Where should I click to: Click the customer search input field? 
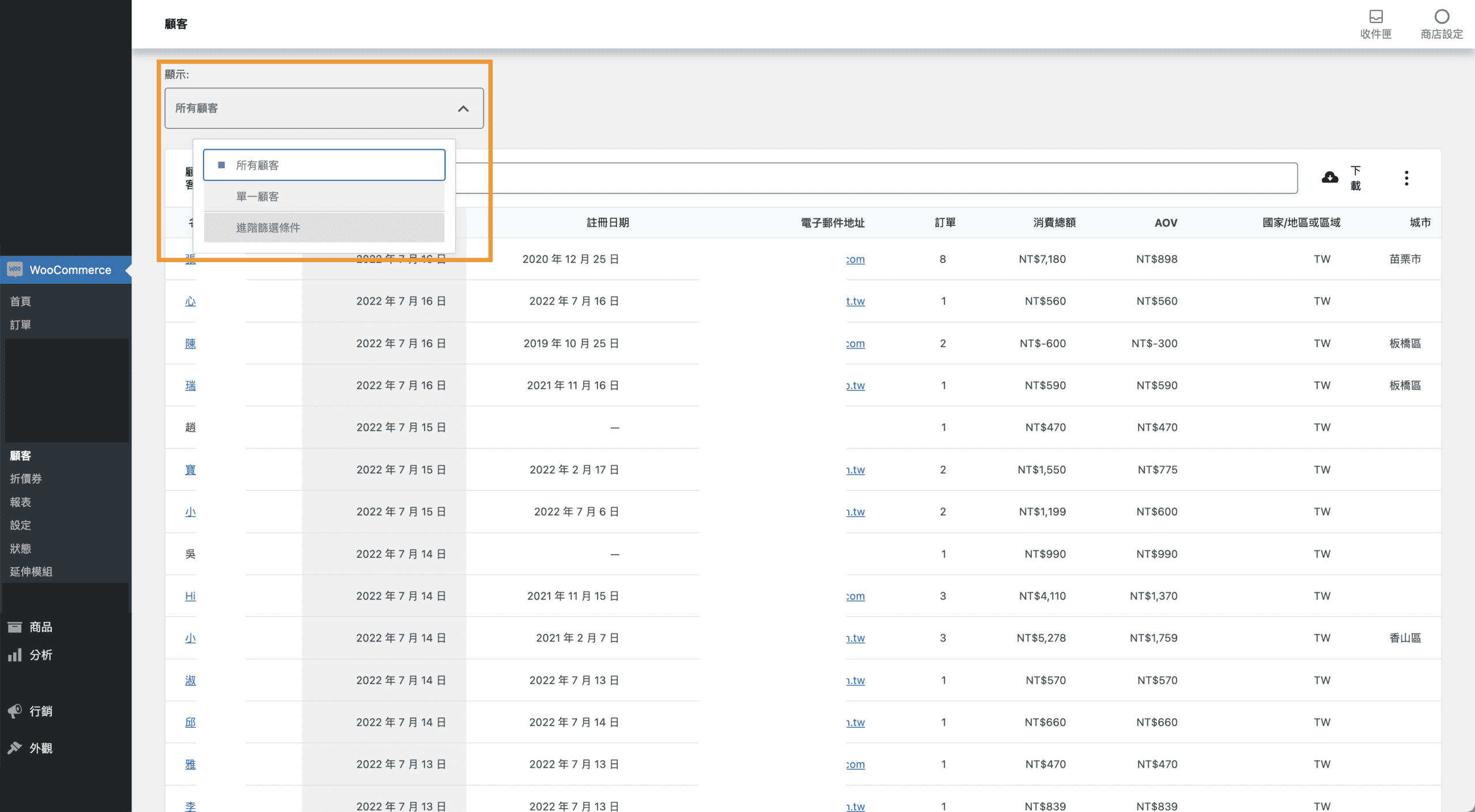(864, 178)
